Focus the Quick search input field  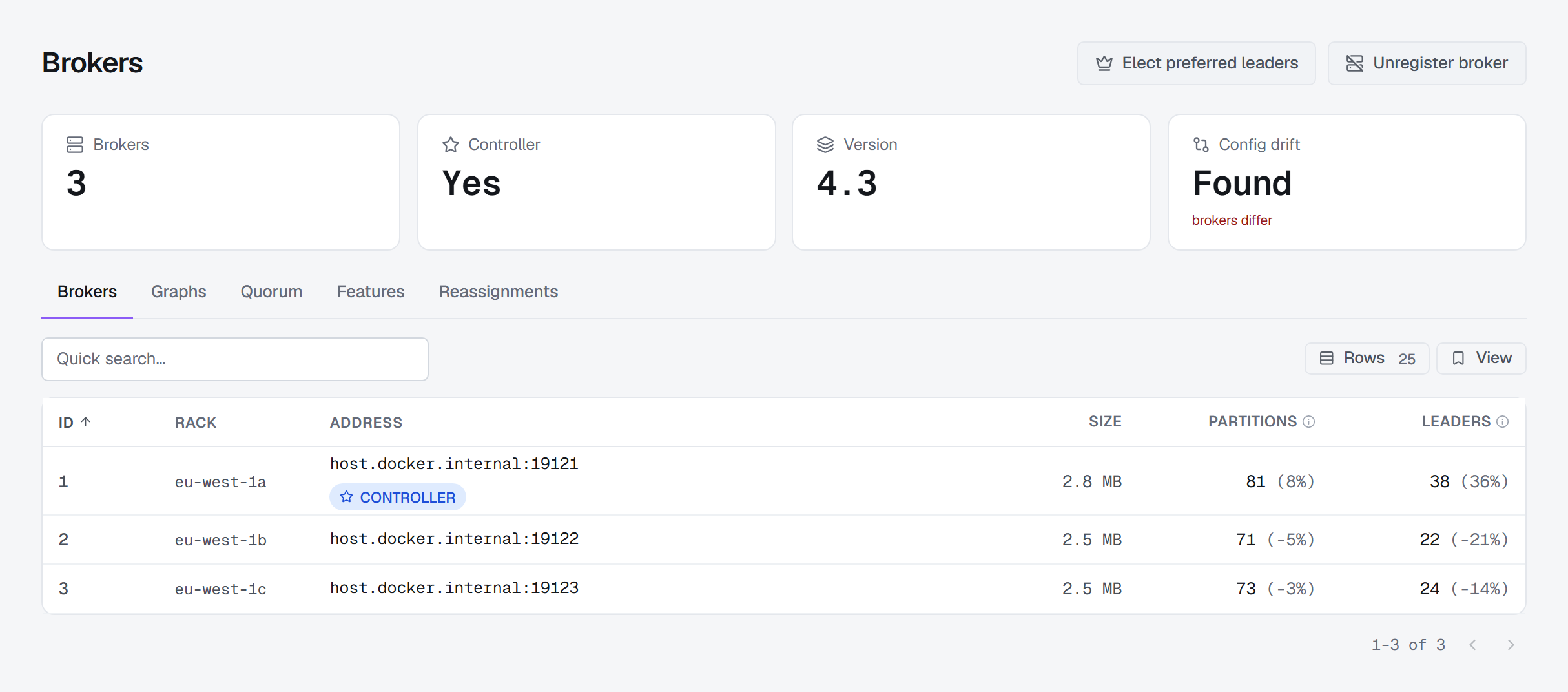235,359
